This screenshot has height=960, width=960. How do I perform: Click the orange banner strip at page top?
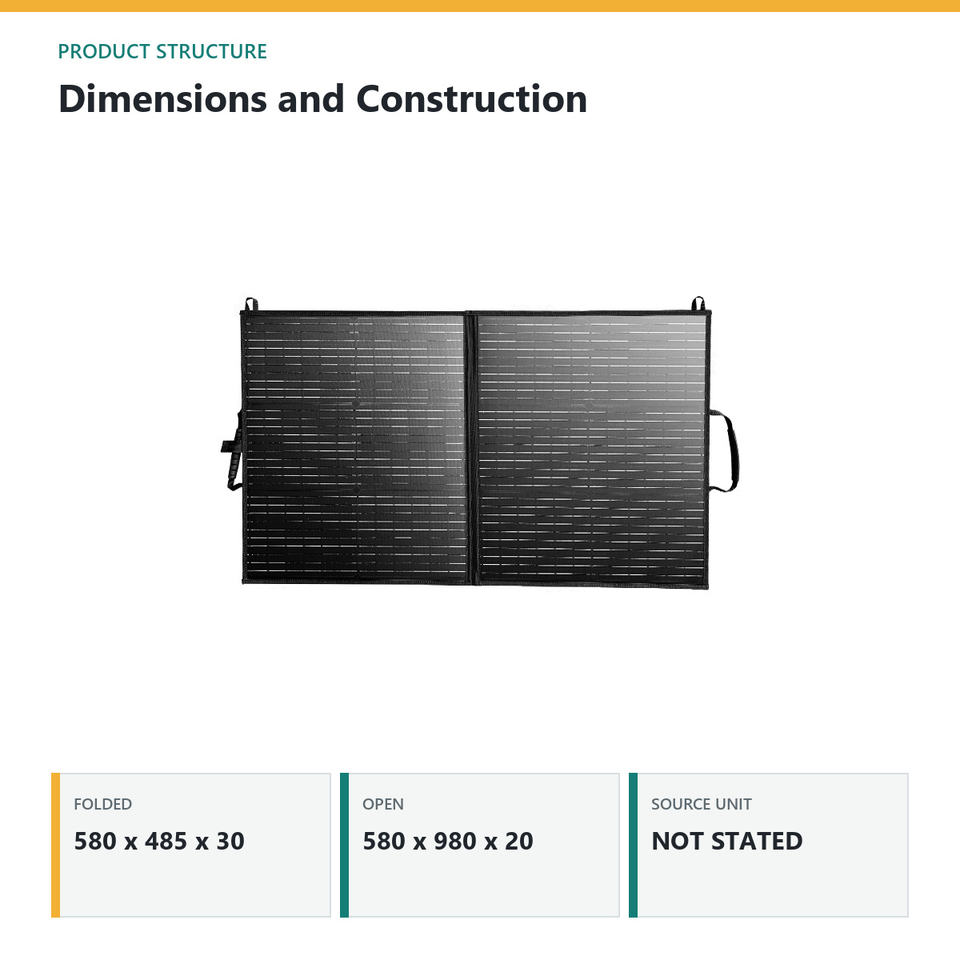tap(480, 6)
